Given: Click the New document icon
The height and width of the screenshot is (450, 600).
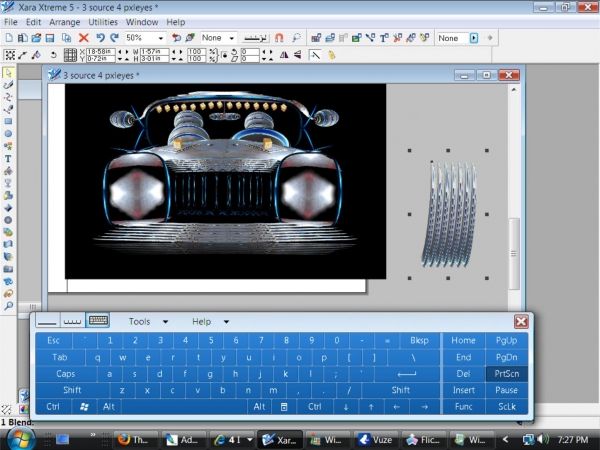Looking at the screenshot, I should 9,38.
